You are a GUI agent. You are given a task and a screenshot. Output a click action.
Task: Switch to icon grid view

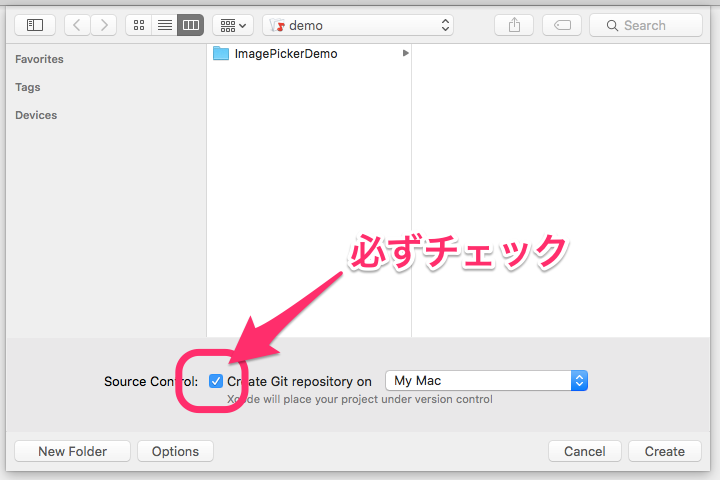[139, 25]
